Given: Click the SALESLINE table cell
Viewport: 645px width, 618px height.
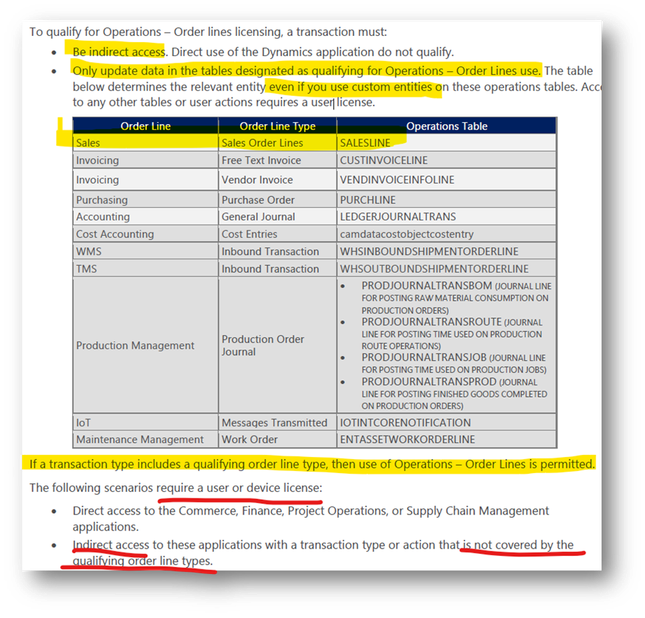Looking at the screenshot, I should click(447, 143).
